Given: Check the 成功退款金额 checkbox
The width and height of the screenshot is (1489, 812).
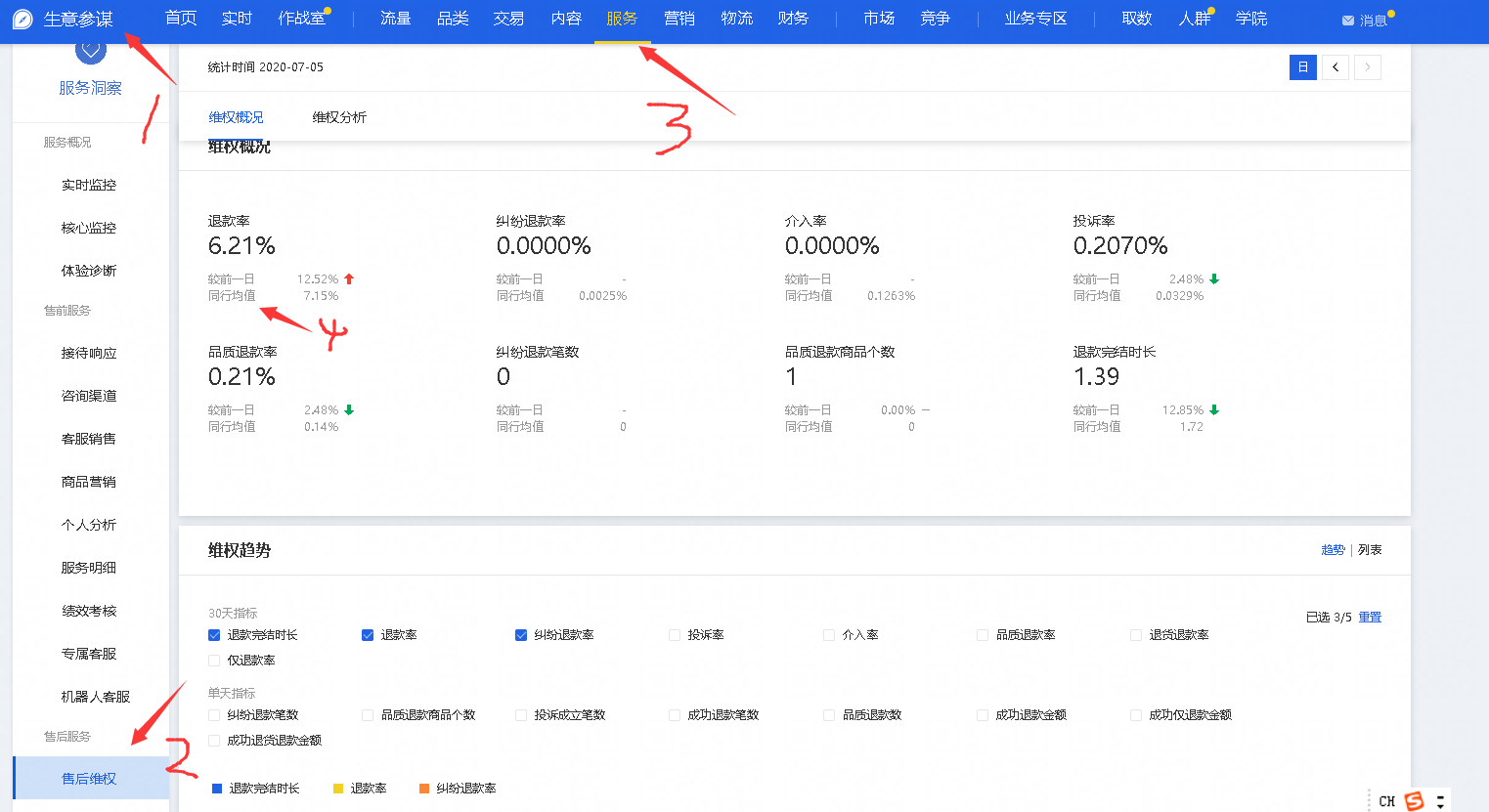Looking at the screenshot, I should pyautogui.click(x=983, y=715).
